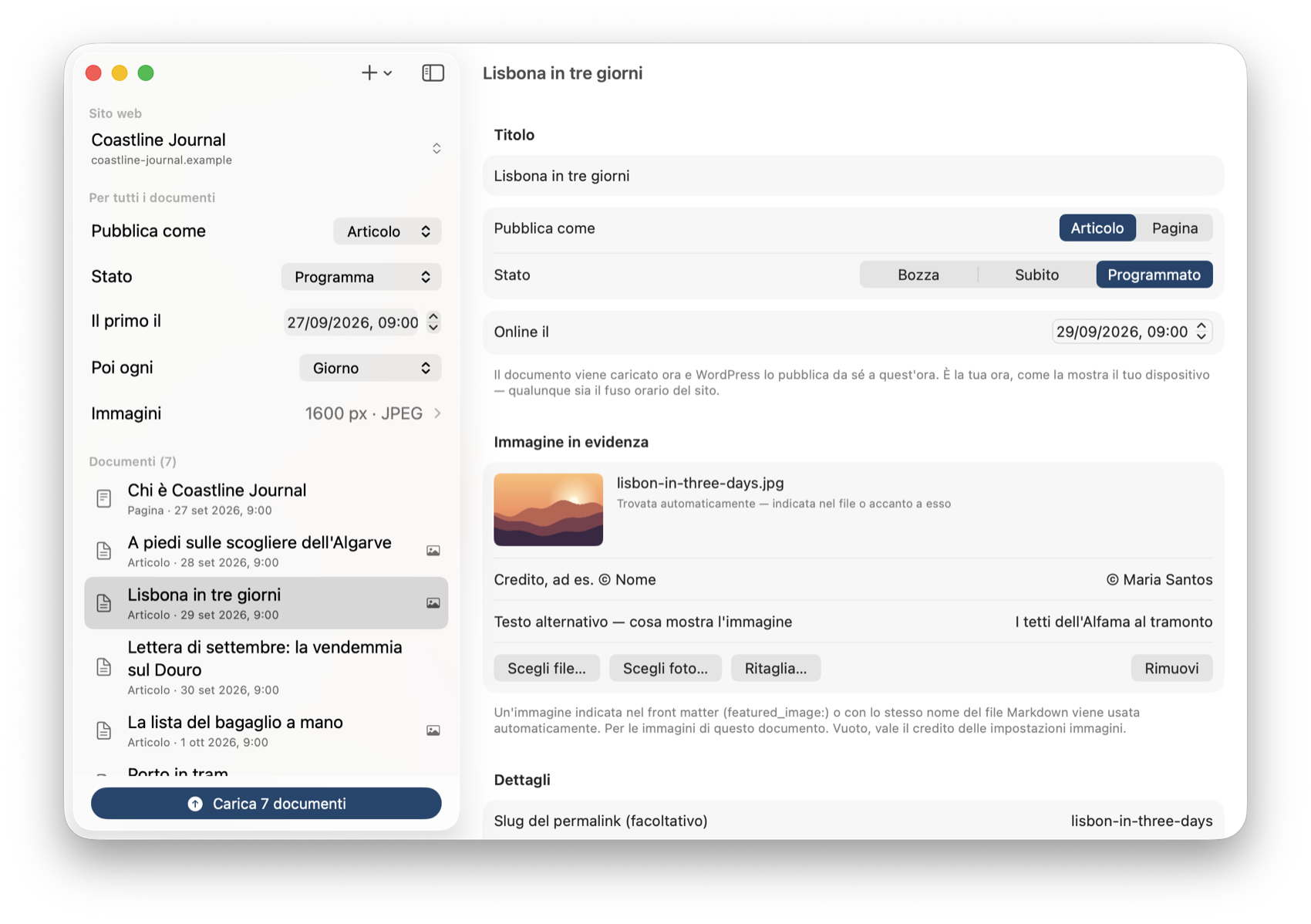The height and width of the screenshot is (924, 1311).
Task: Click coastline-journal.example URL text
Action: pos(161,160)
